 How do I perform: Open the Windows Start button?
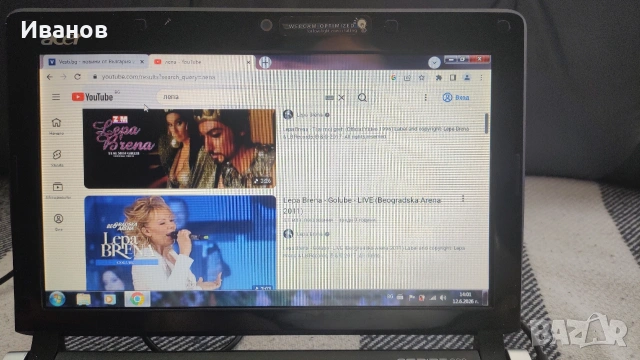(x=57, y=299)
